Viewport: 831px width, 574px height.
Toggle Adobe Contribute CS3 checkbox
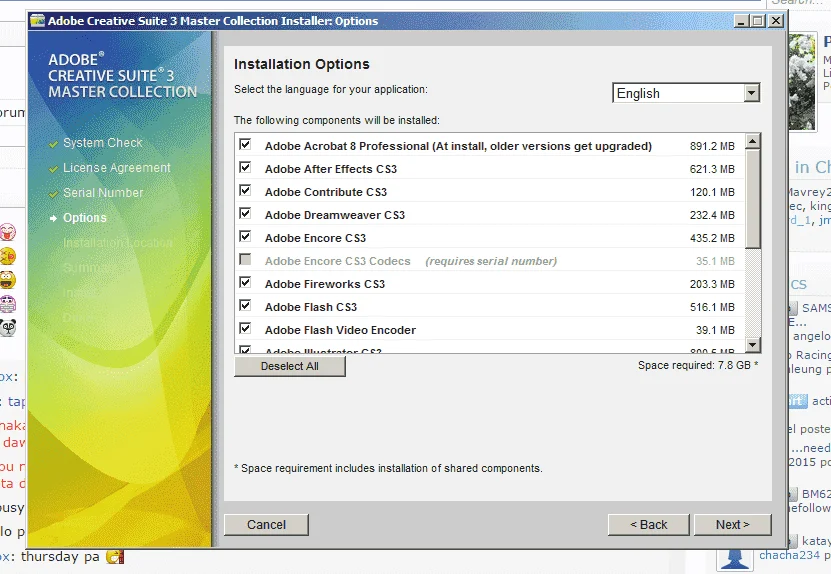[x=245, y=190]
